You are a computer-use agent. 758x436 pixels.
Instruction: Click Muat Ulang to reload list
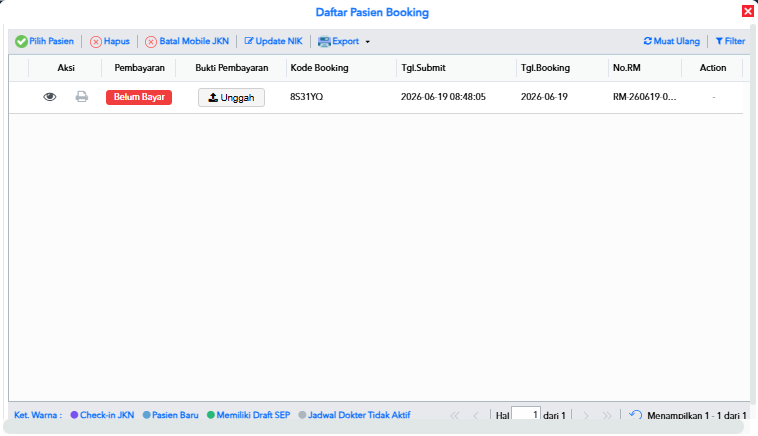click(671, 42)
